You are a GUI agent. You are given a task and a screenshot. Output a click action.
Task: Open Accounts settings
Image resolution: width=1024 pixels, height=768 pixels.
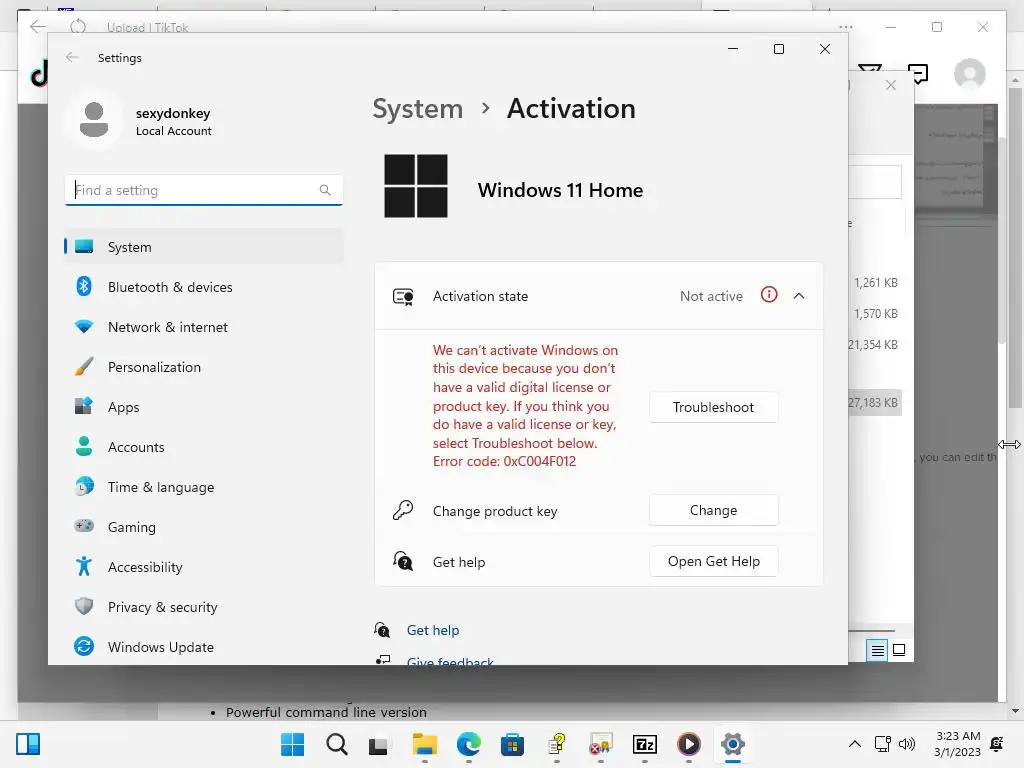click(204, 447)
